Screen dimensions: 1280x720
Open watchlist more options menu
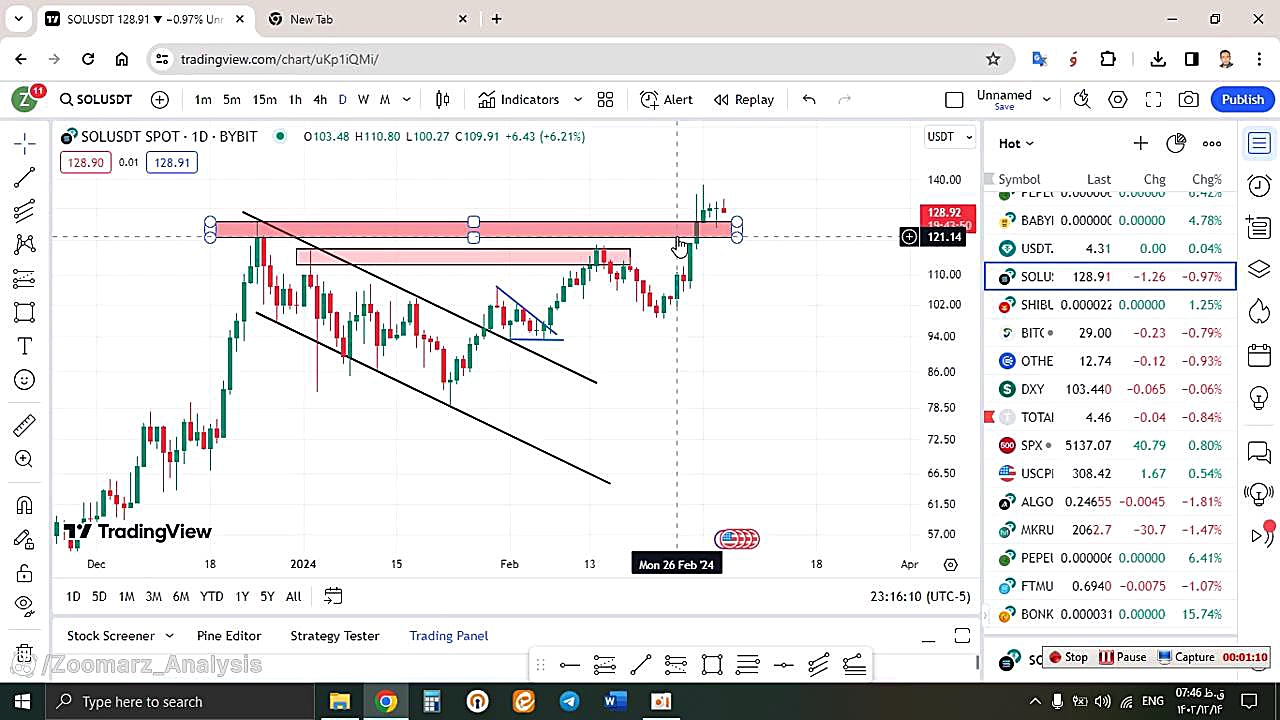coord(1212,143)
